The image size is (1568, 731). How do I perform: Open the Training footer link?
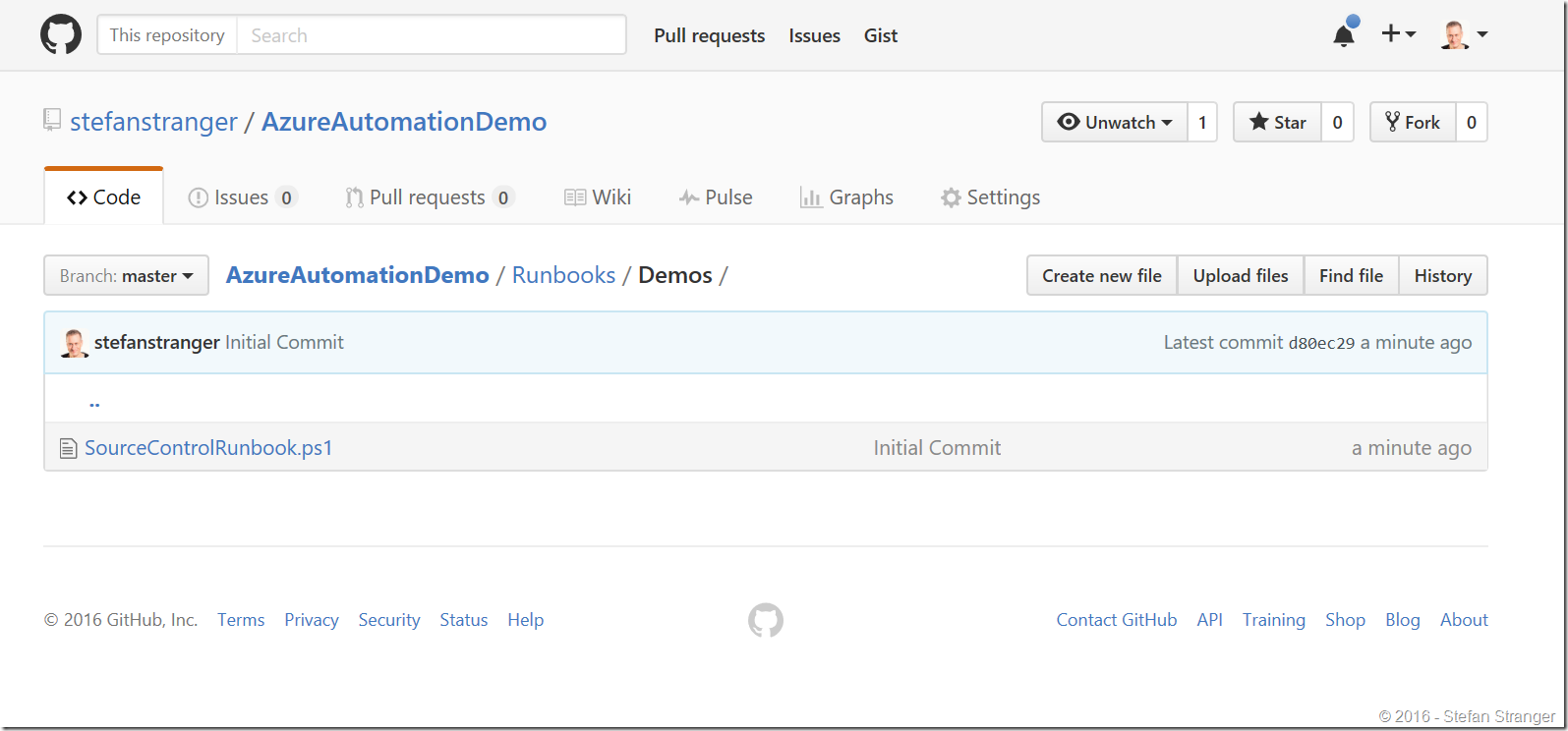(x=1274, y=620)
